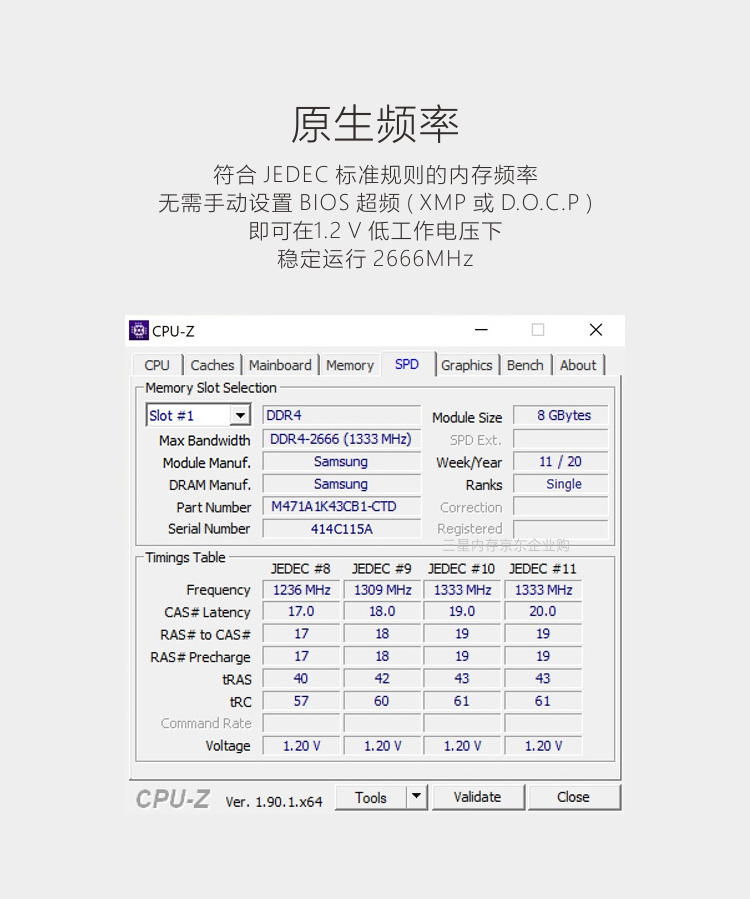
Task: Expand the Tools dropdown arrow
Action: click(x=417, y=797)
